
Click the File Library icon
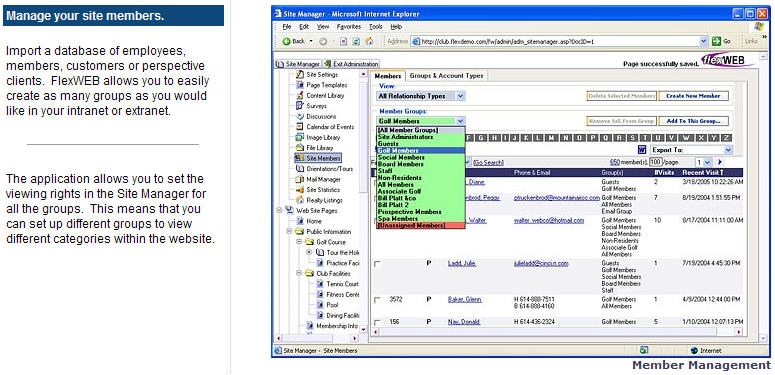click(x=300, y=148)
